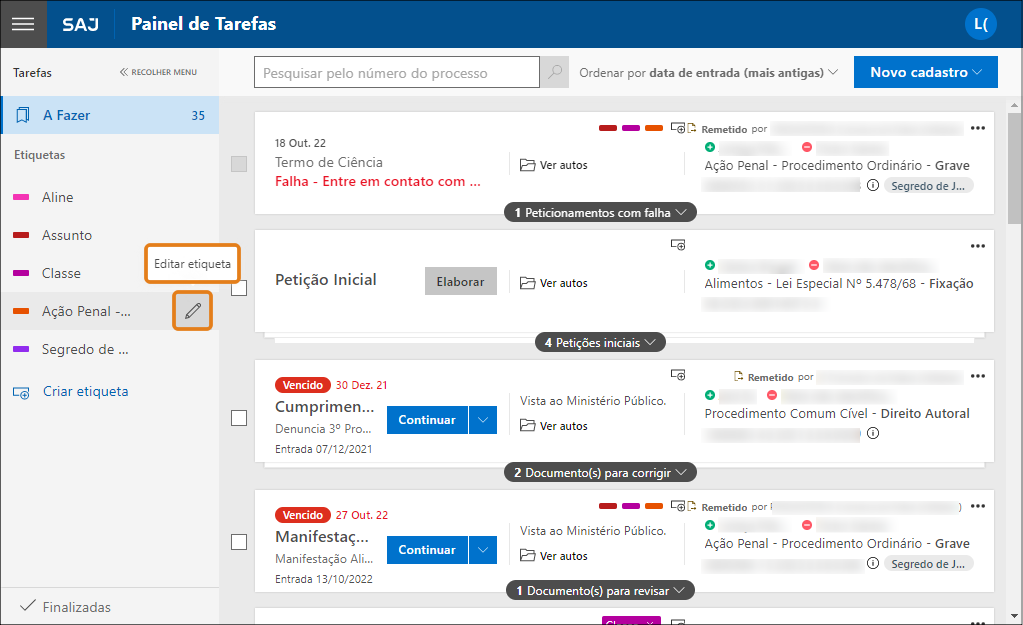The height and width of the screenshot is (625, 1023).
Task: Click Elaborar button on Petição Inicial
Action: (459, 282)
